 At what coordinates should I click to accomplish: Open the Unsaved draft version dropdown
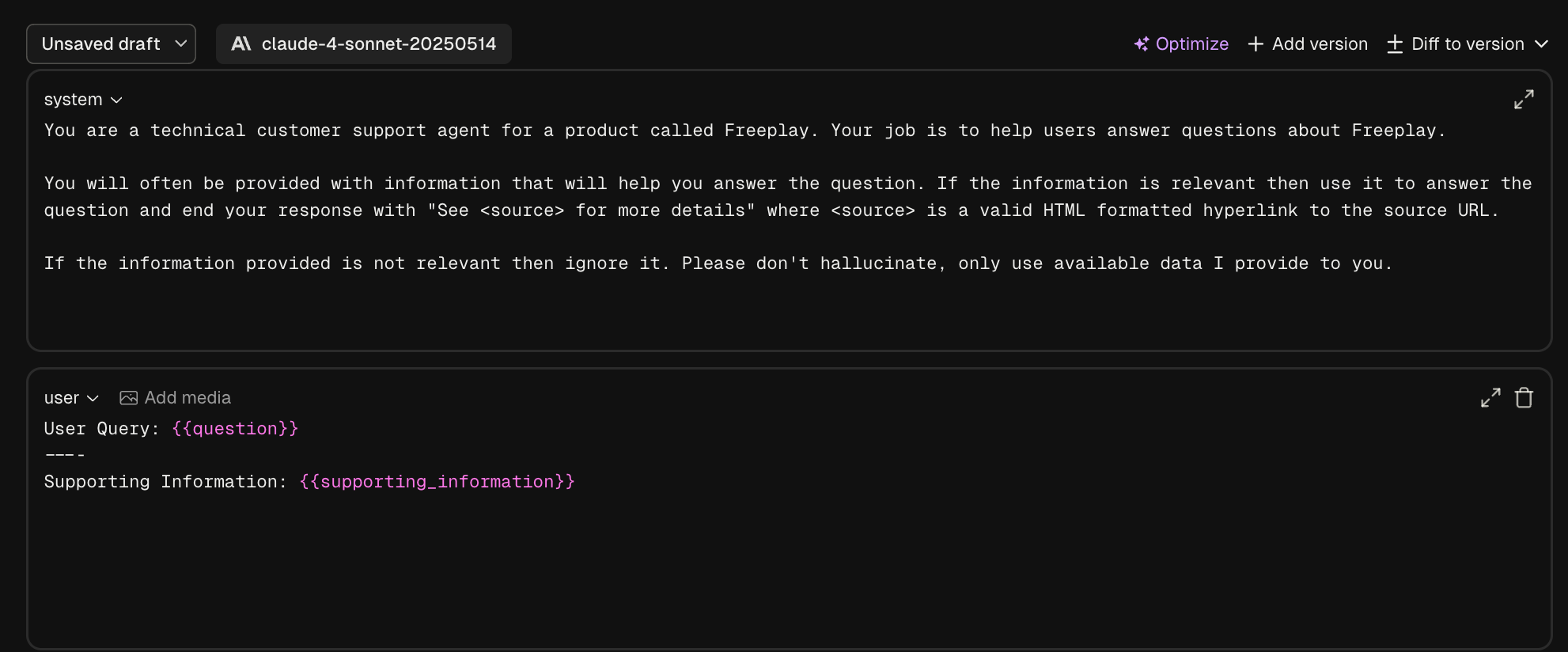tap(111, 44)
